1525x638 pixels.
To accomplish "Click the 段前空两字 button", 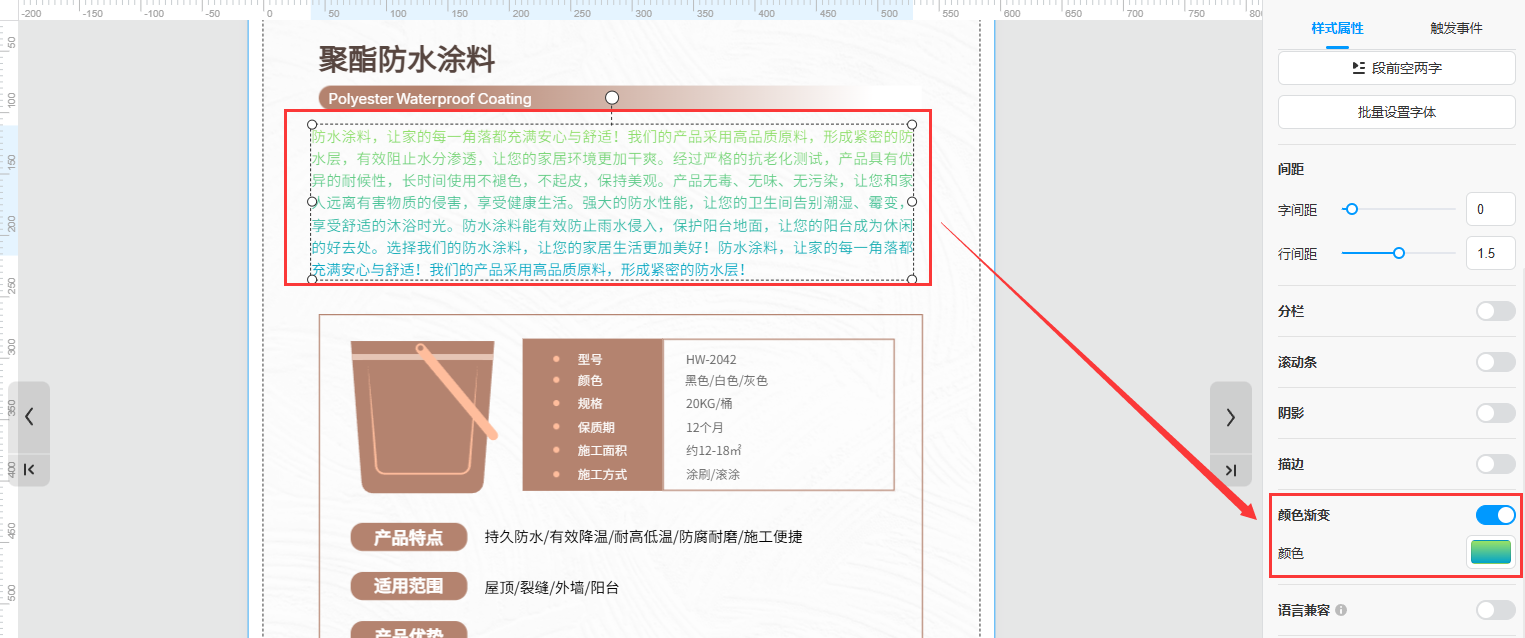I will coord(1396,68).
